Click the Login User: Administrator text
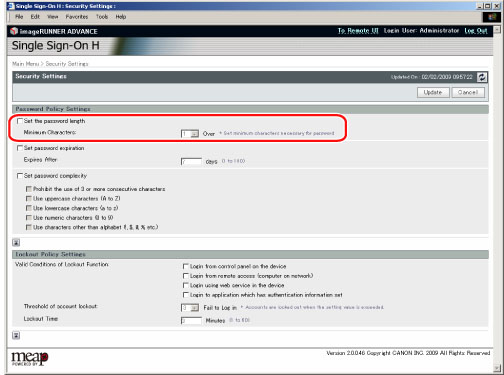 (x=421, y=31)
